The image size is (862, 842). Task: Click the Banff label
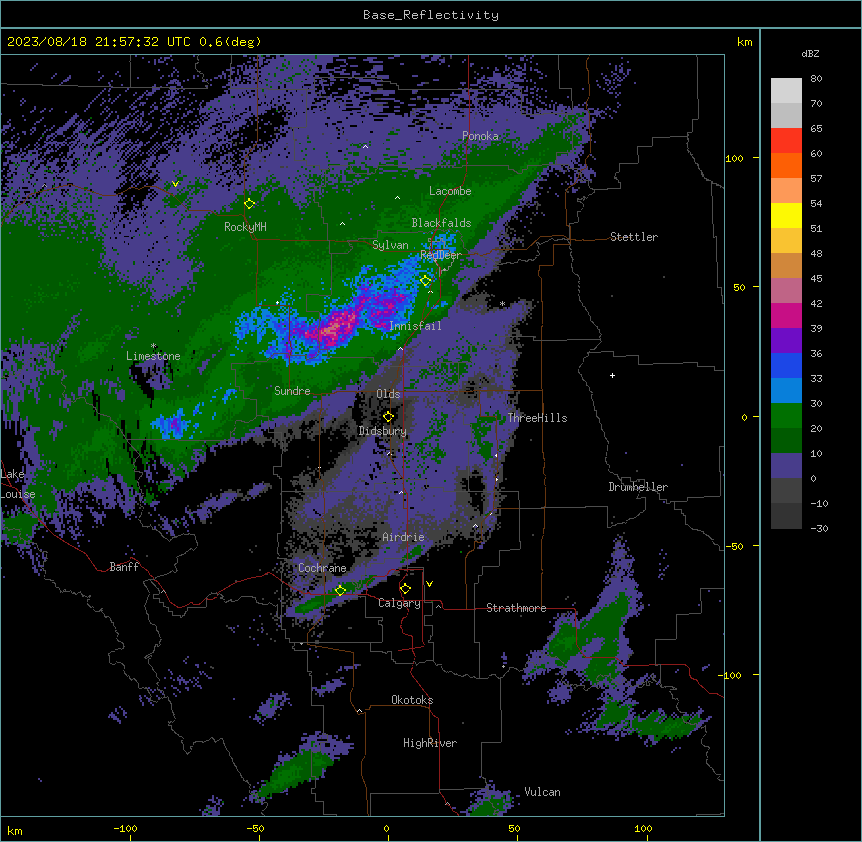124,567
